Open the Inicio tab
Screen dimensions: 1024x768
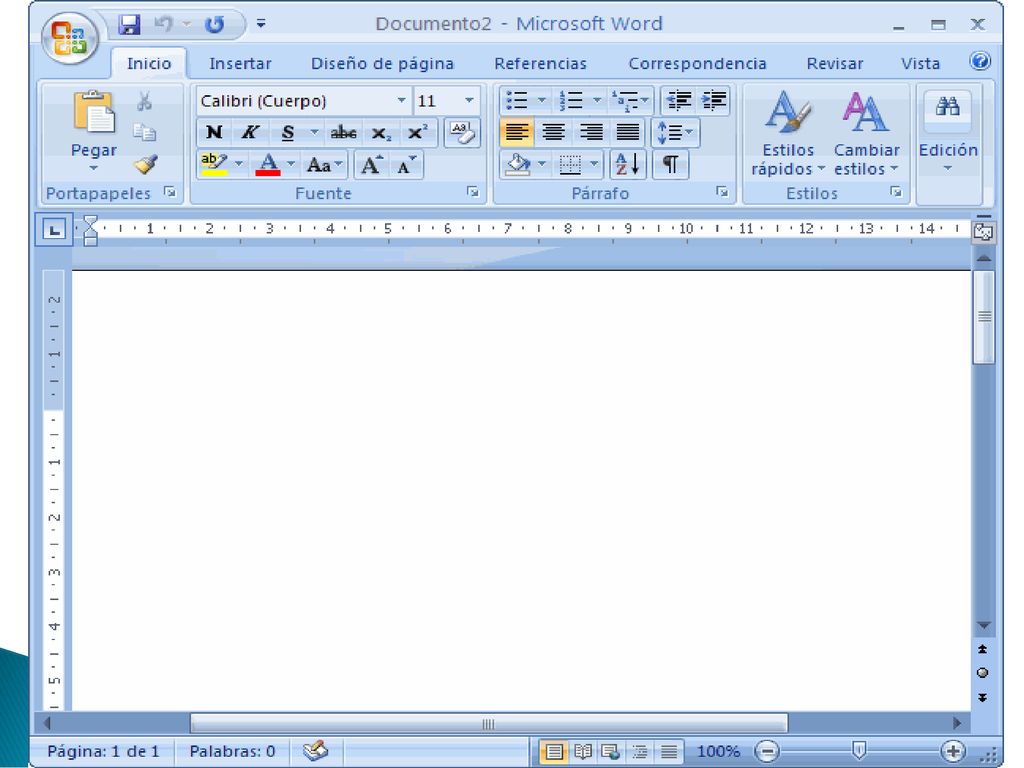[149, 63]
